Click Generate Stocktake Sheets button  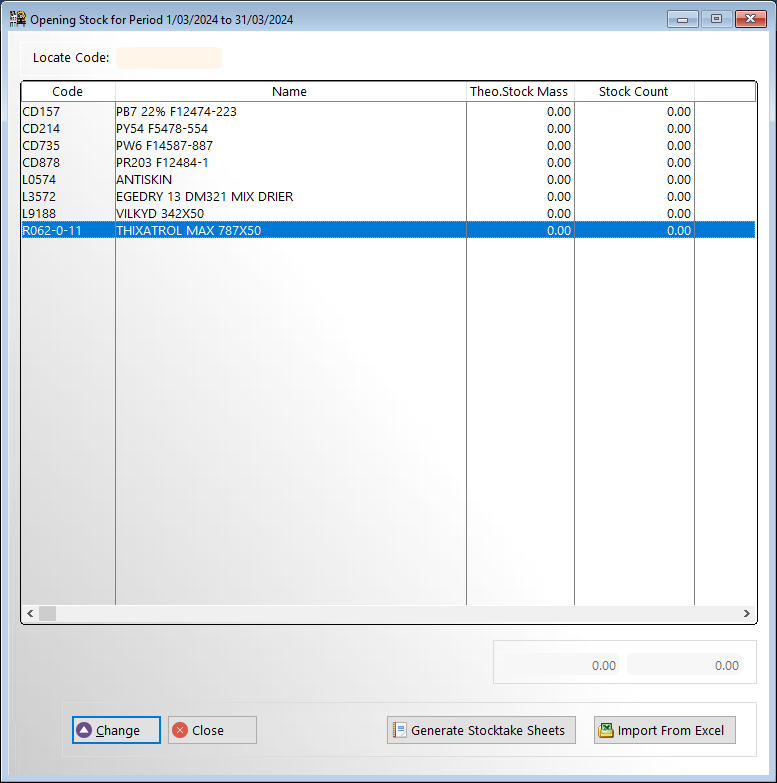(482, 730)
